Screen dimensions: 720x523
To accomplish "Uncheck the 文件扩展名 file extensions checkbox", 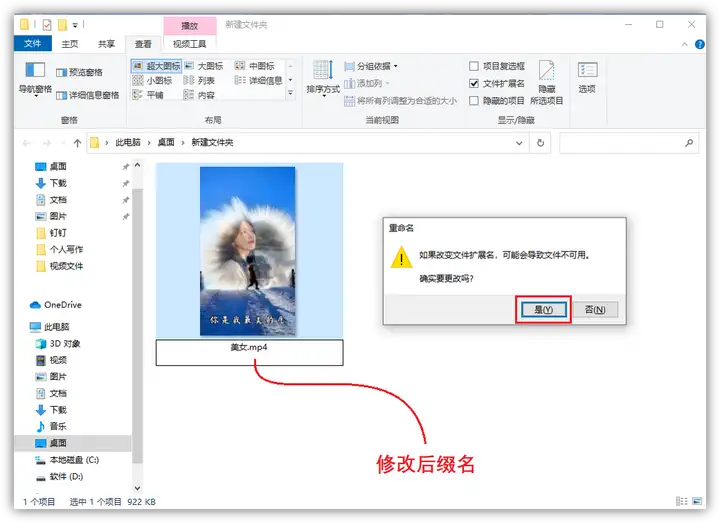I will tap(474, 83).
